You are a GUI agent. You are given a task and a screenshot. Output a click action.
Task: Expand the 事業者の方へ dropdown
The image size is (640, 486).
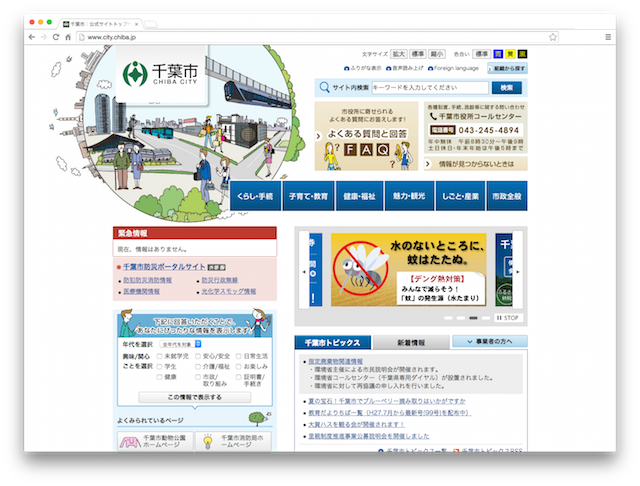point(489,342)
